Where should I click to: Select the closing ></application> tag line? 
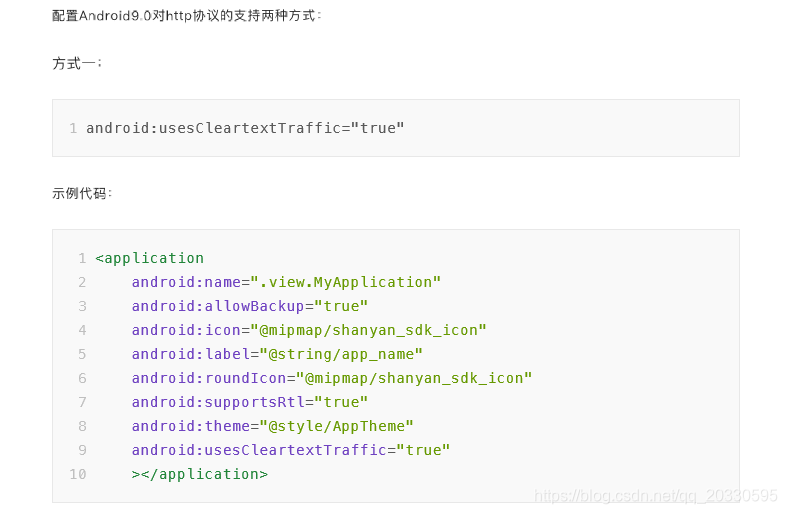200,474
